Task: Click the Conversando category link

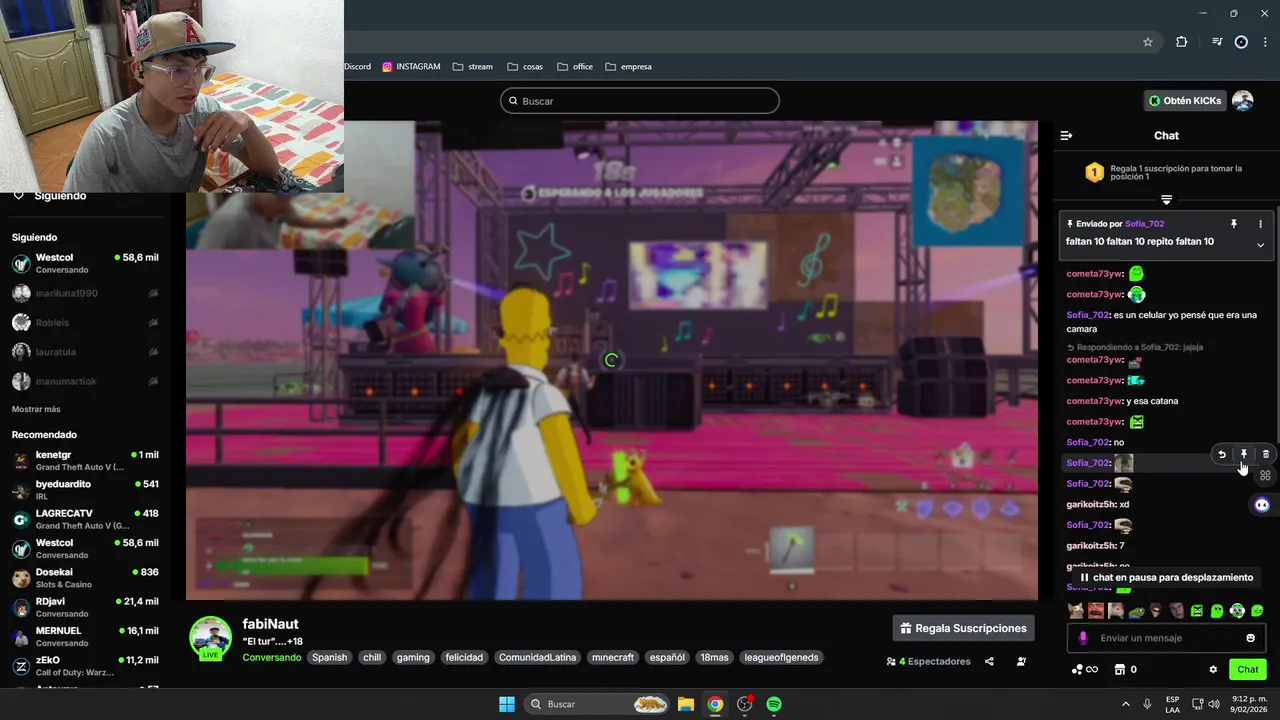Action: click(271, 658)
